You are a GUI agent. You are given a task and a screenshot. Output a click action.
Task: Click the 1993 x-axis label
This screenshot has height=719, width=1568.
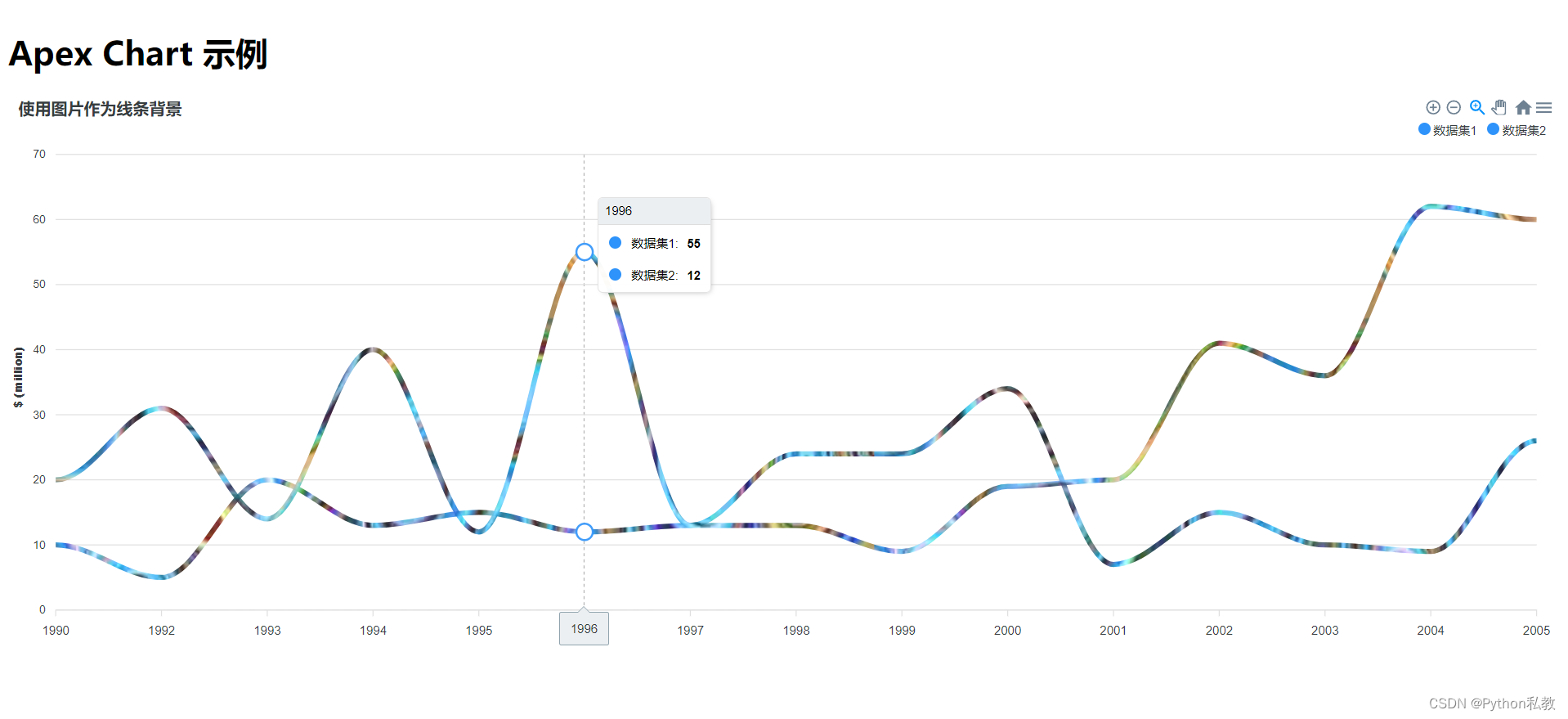(267, 630)
